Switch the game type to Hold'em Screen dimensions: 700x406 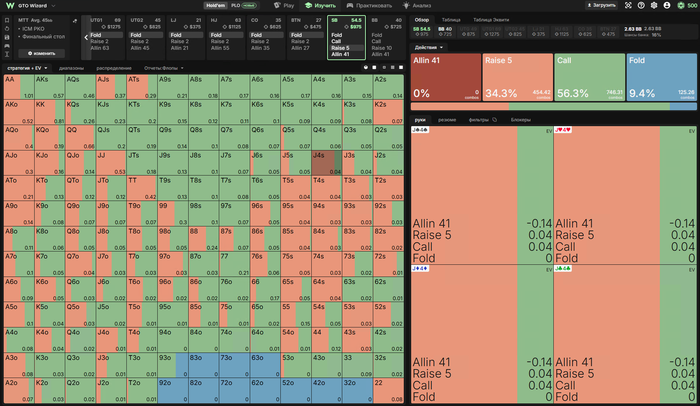pos(215,5)
